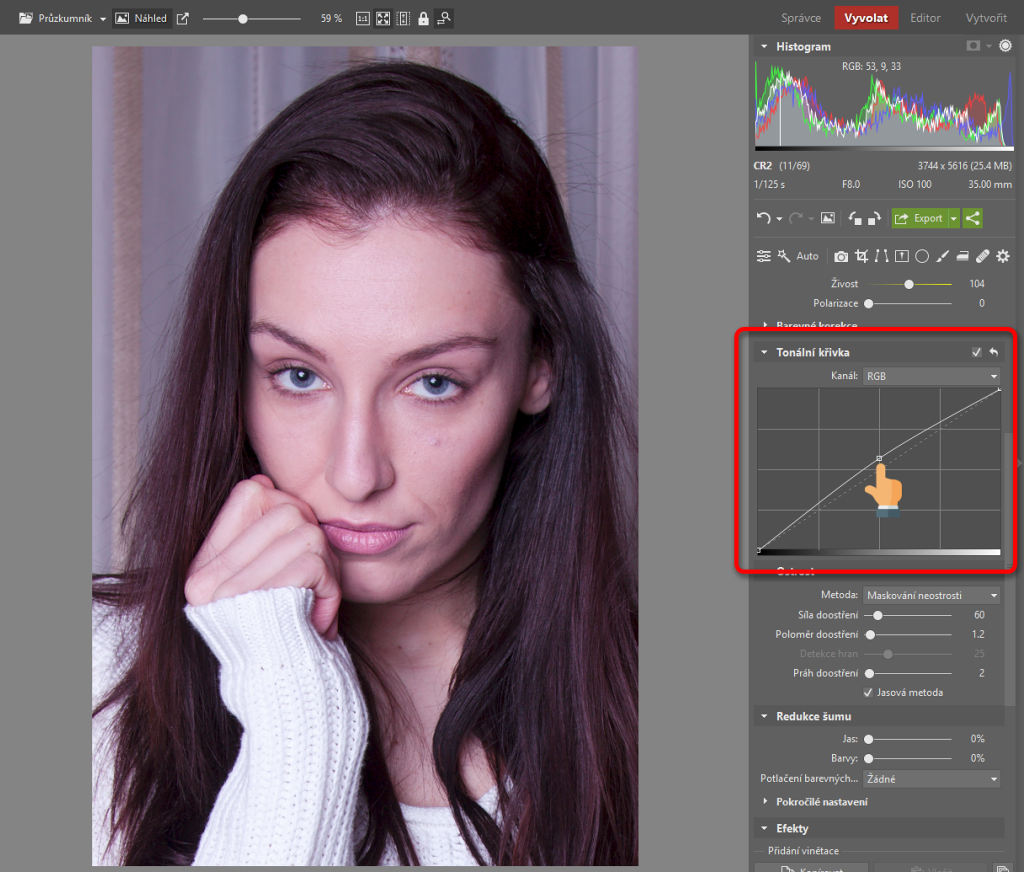Click the zoom lock padlock icon
The height and width of the screenshot is (872, 1024).
424,18
